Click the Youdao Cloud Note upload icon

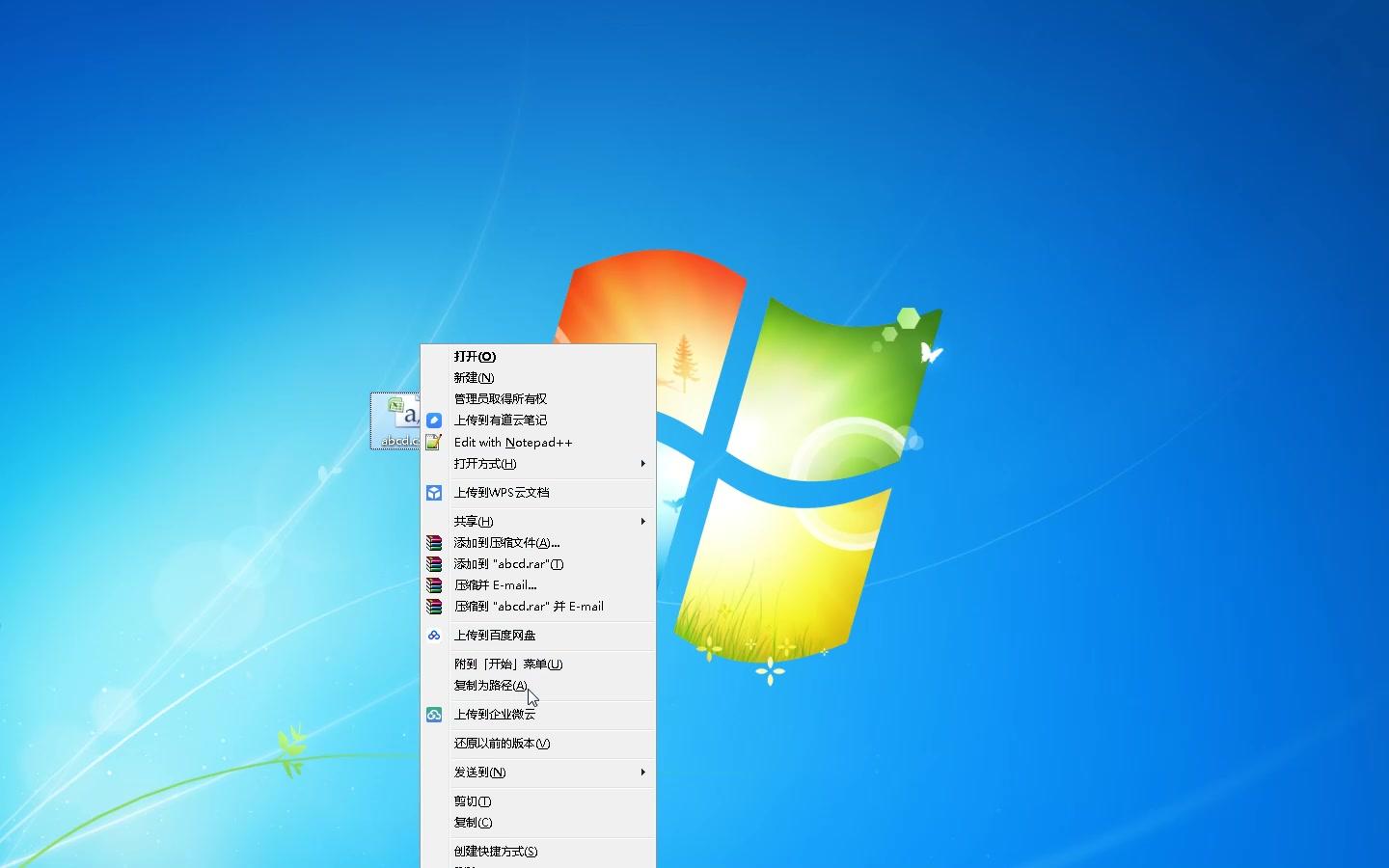(x=434, y=420)
